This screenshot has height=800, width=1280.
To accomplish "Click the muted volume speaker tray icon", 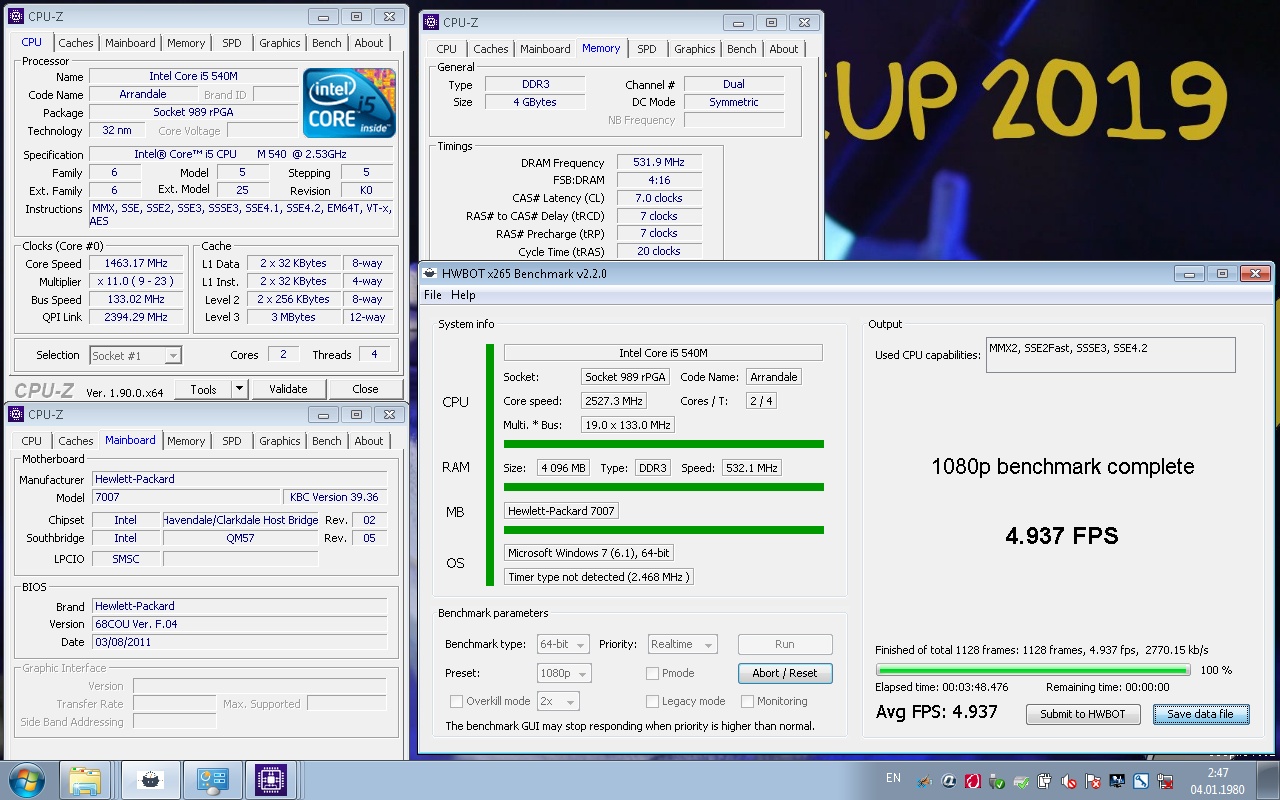I will 1068,781.
